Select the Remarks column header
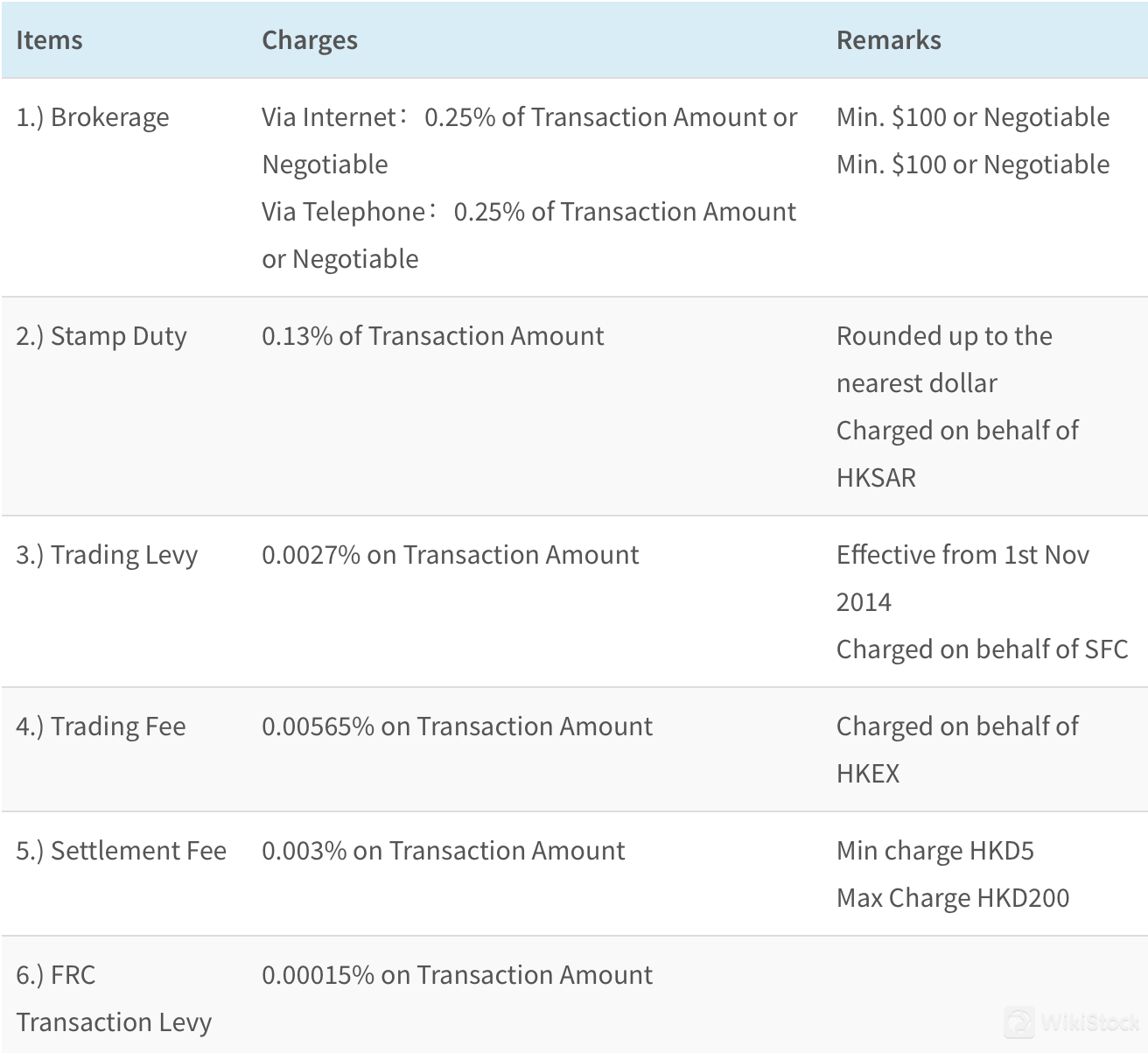This screenshot has width=1148, height=1053. [889, 40]
